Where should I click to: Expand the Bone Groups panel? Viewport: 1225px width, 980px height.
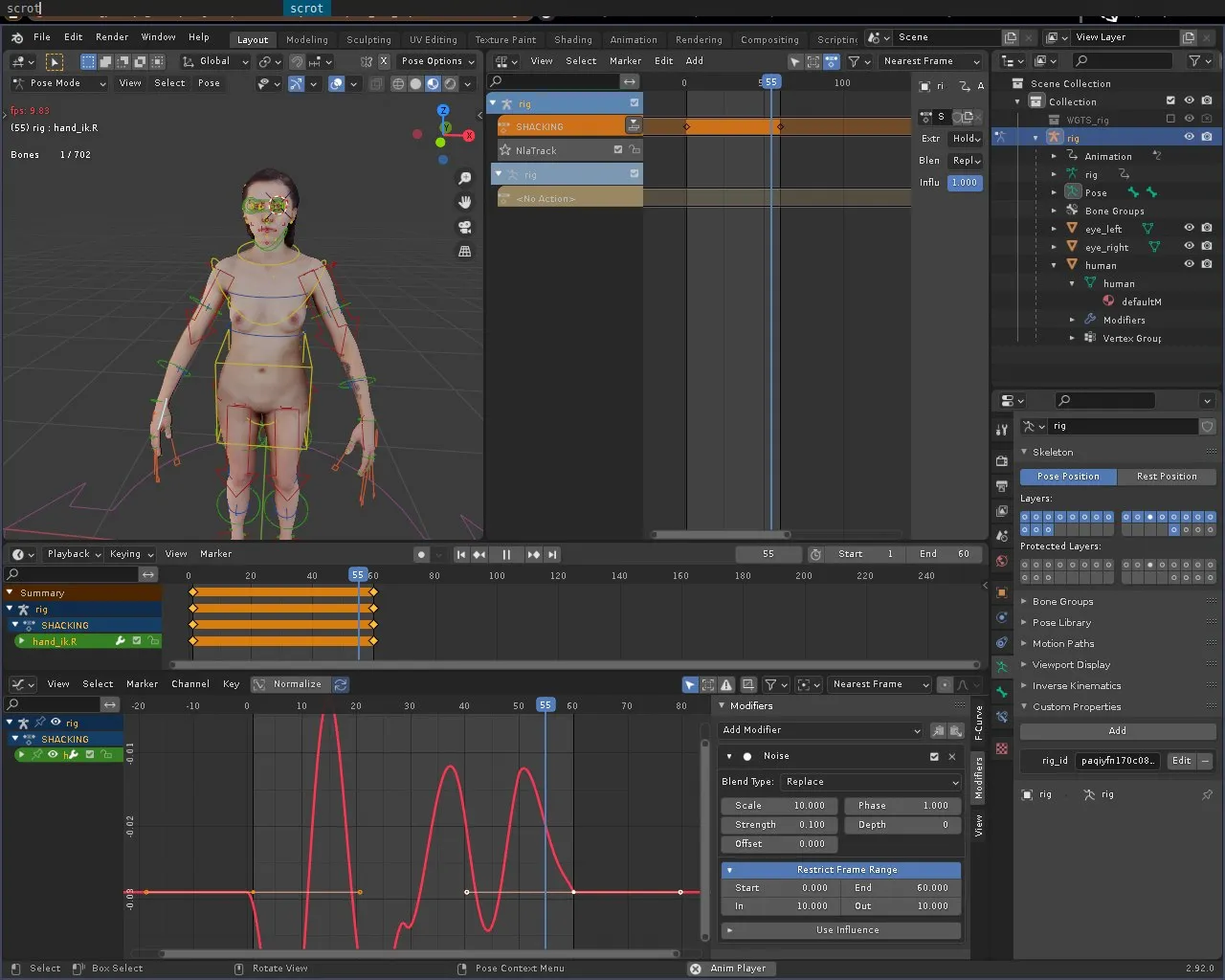pos(1062,602)
